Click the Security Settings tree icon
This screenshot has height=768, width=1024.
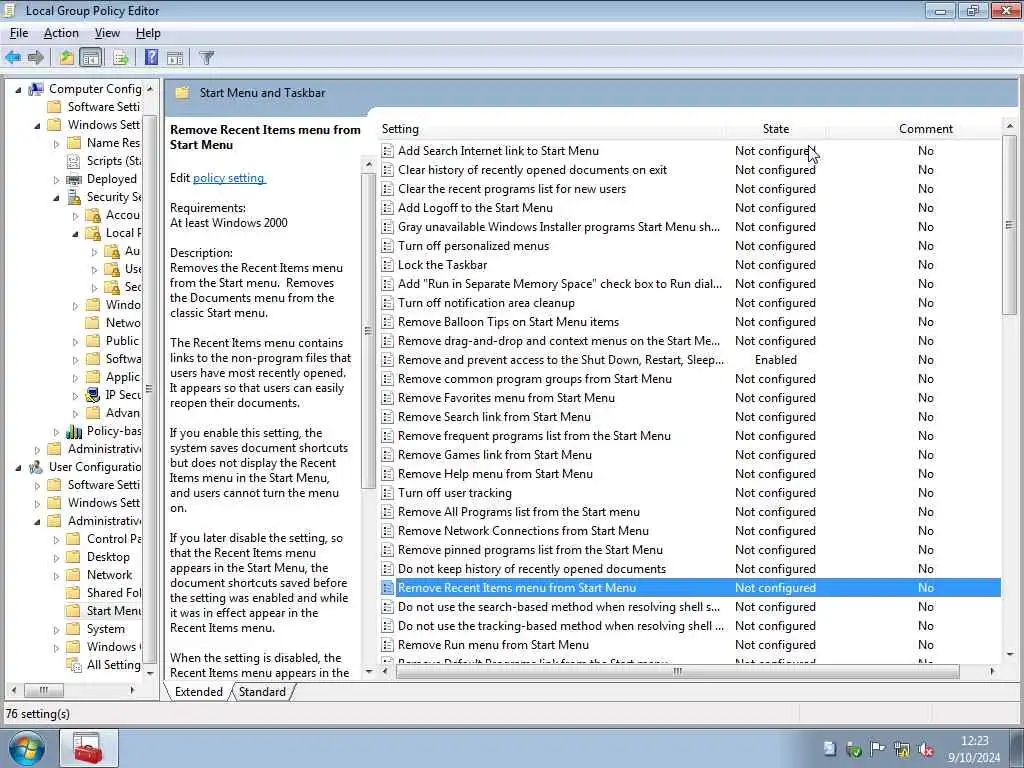74,197
